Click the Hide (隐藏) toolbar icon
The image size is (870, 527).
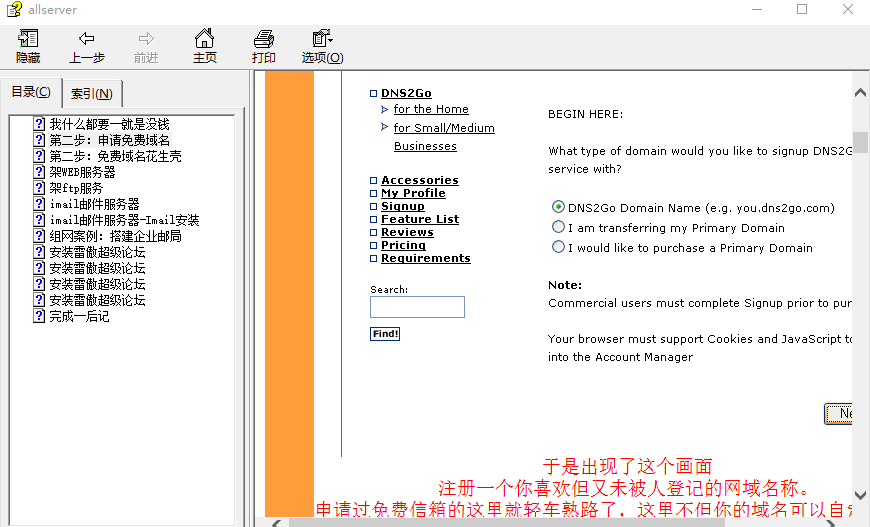tap(28, 40)
